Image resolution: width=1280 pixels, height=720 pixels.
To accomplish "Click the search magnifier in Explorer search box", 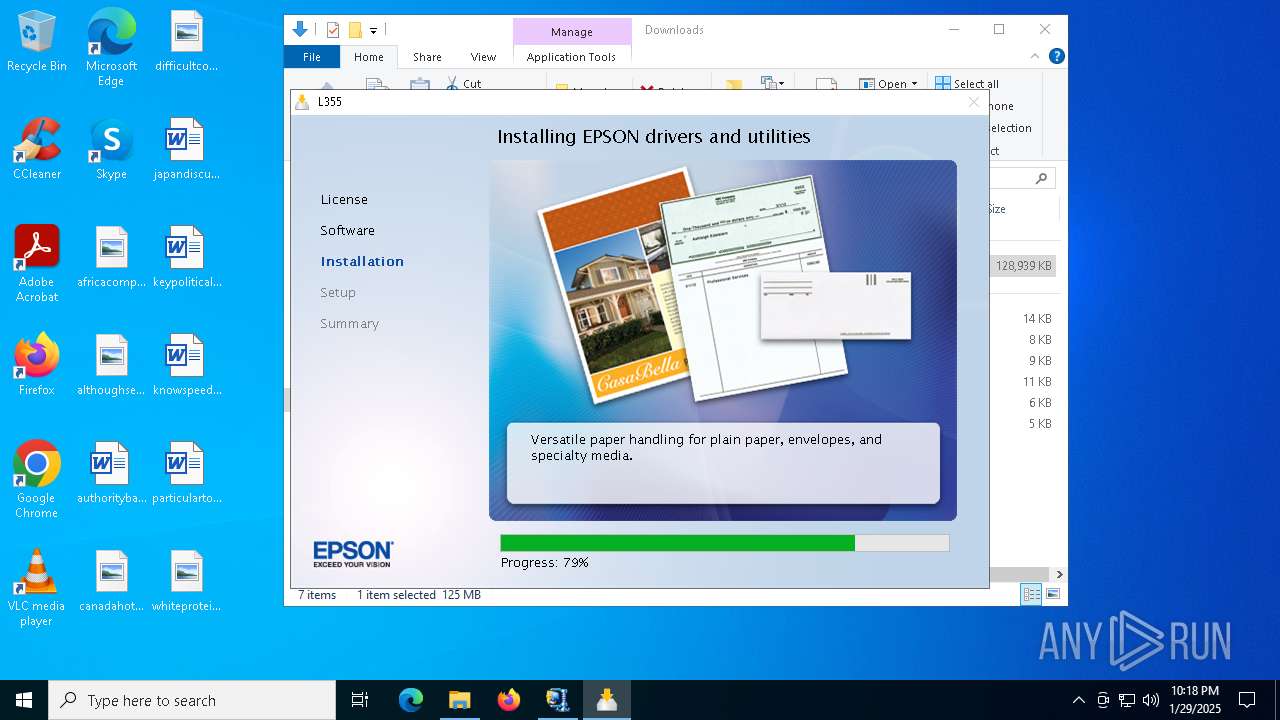I will tap(1042, 179).
